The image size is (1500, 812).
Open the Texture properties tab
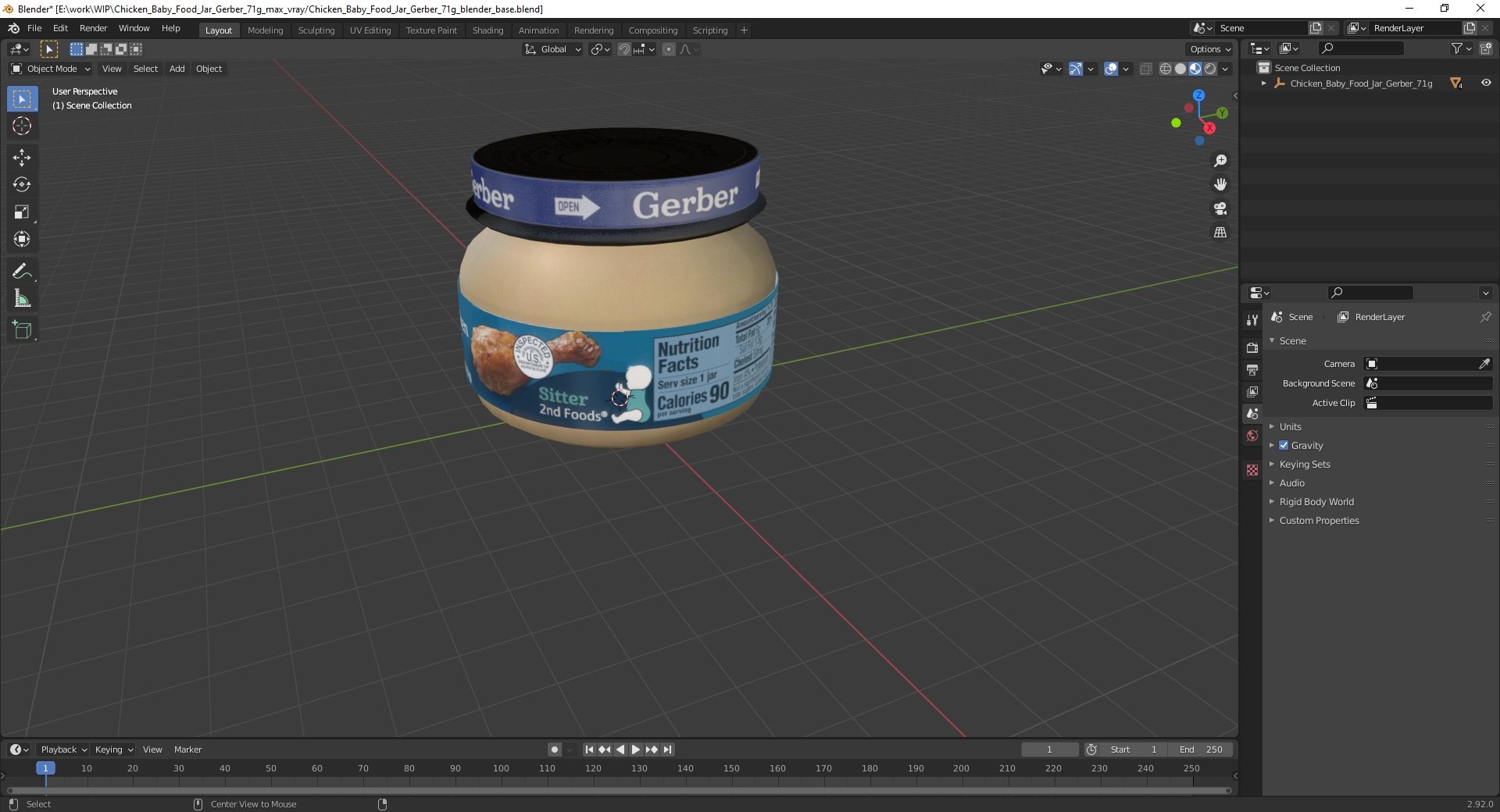(1252, 470)
